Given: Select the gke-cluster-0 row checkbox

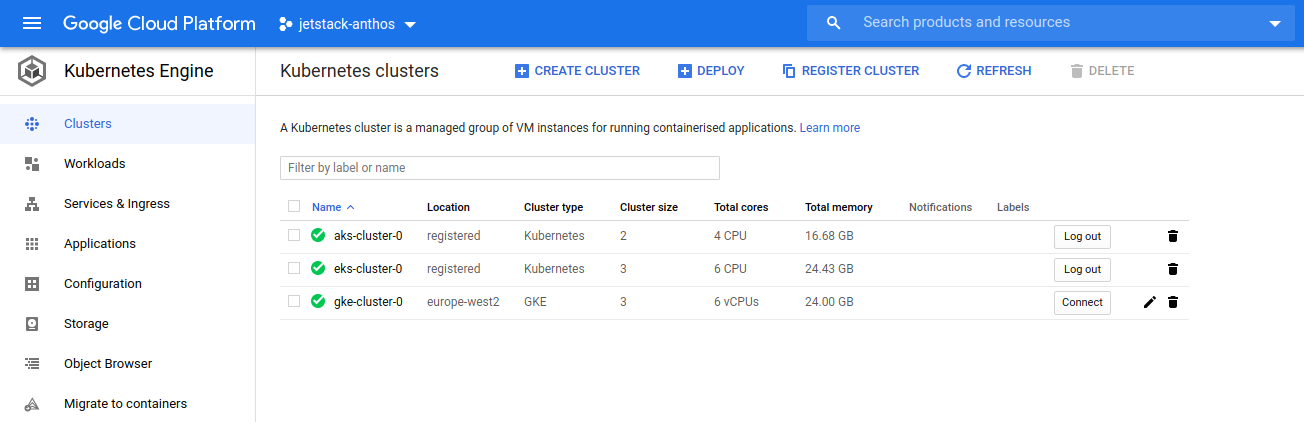Looking at the screenshot, I should tap(294, 302).
